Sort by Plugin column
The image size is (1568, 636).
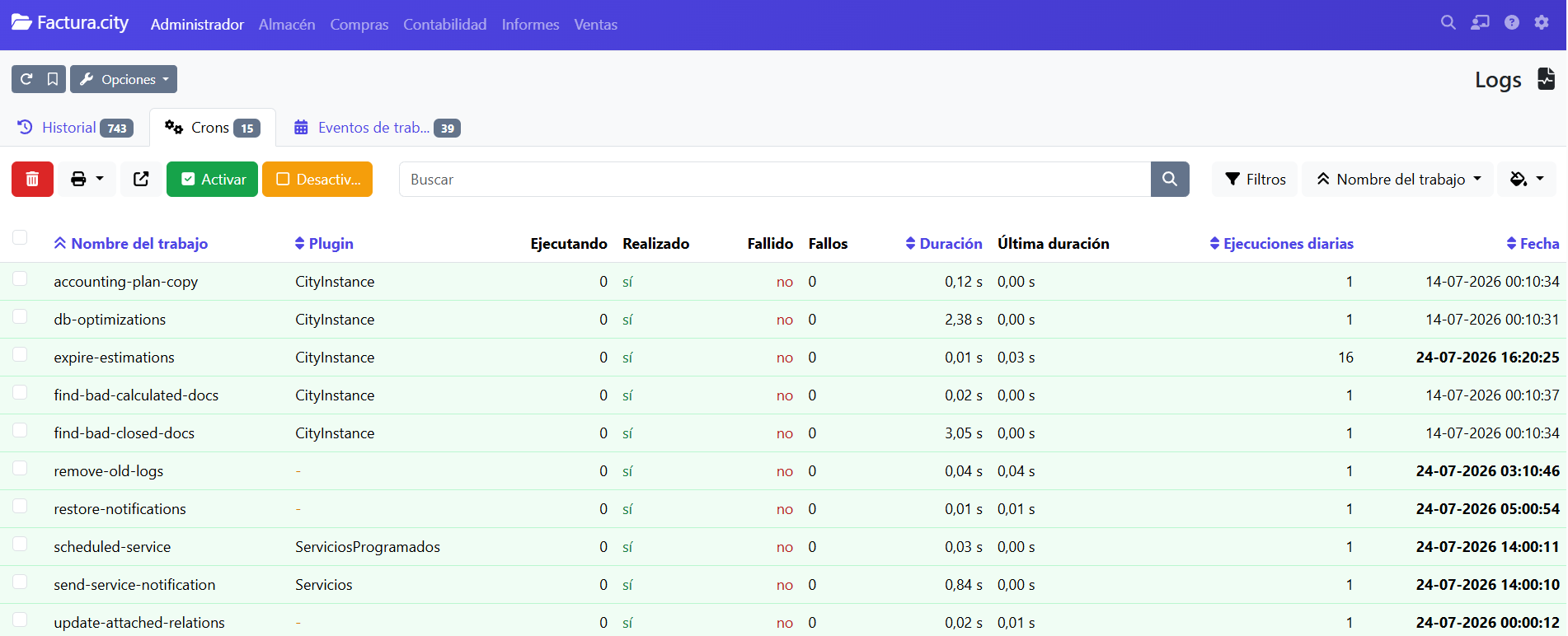pyautogui.click(x=324, y=243)
